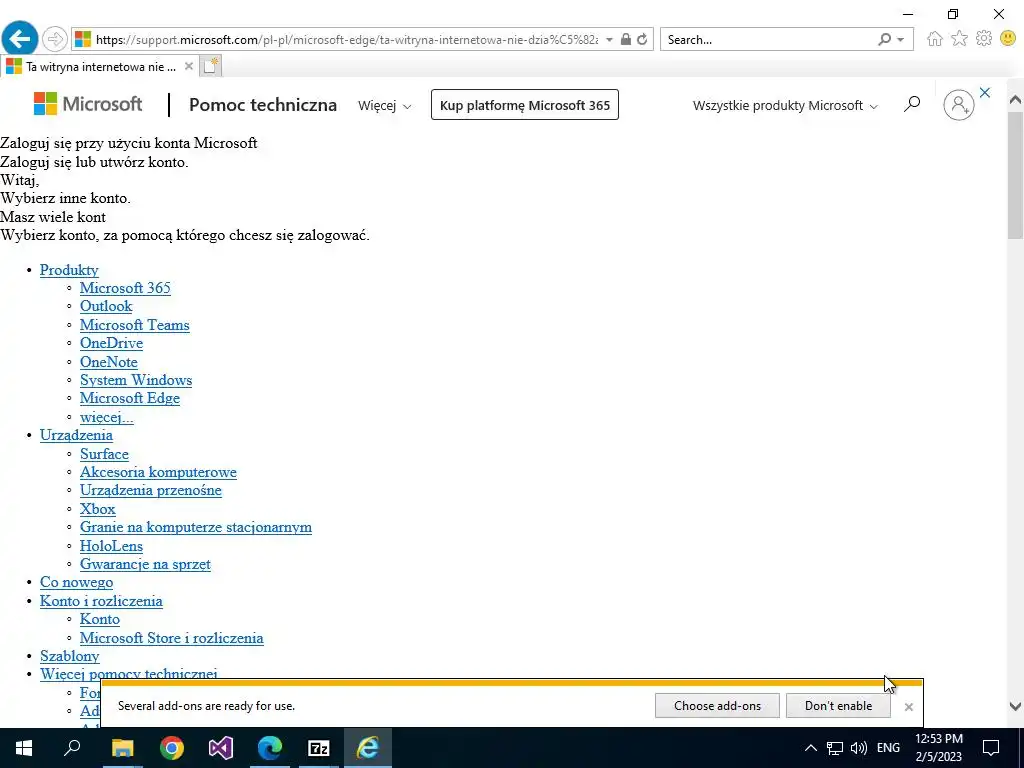Image resolution: width=1024 pixels, height=768 pixels.
Task: Click the Microsoft logo
Action: (x=88, y=104)
